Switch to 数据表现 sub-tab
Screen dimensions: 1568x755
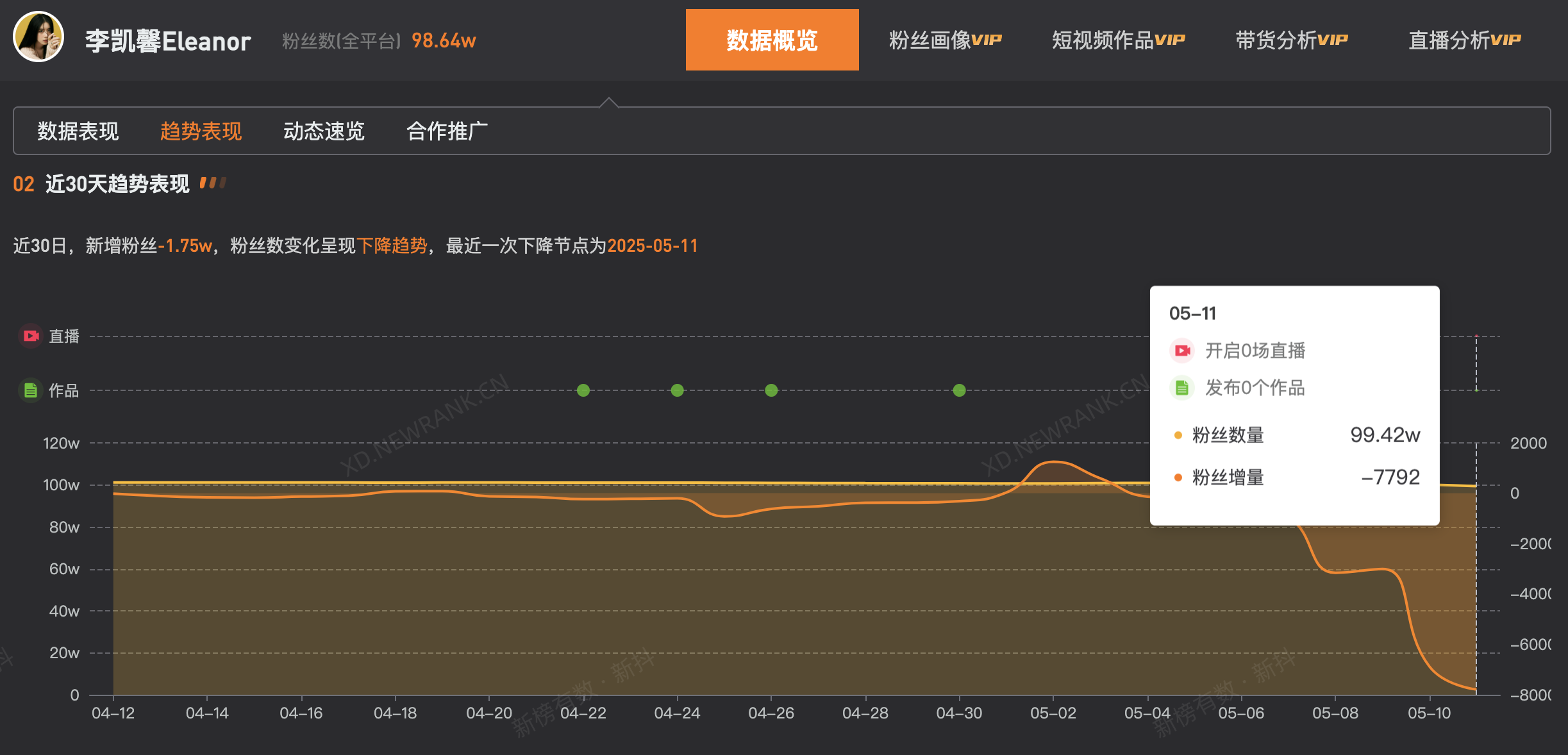click(78, 131)
